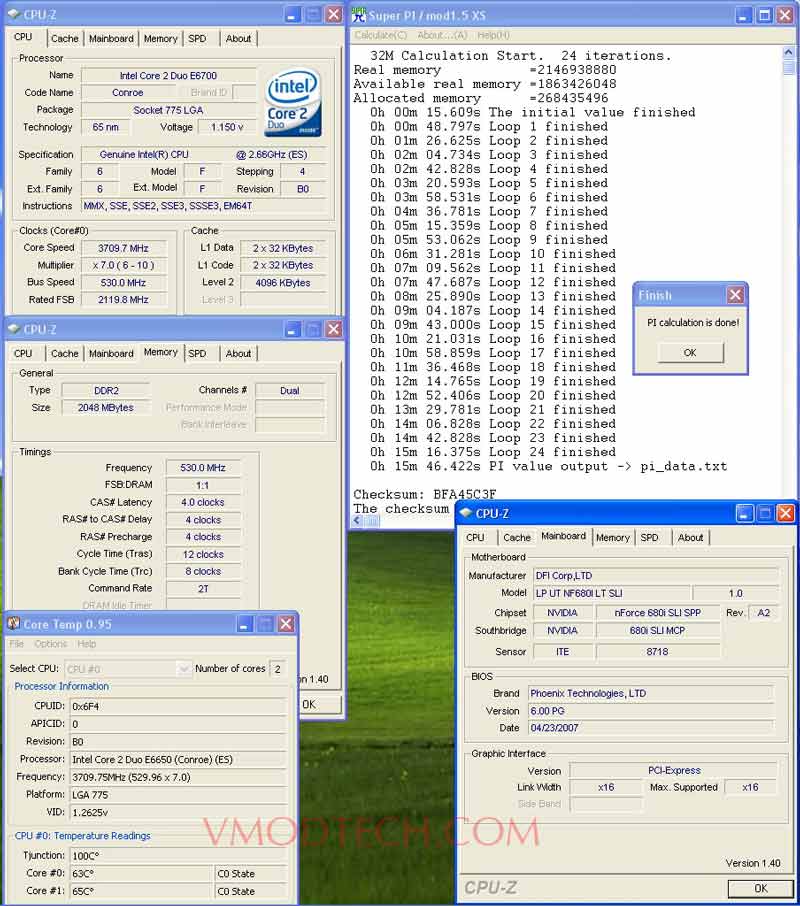Click the FSB:DRAM ratio value 1:1
This screenshot has width=800, height=906.
(203, 486)
